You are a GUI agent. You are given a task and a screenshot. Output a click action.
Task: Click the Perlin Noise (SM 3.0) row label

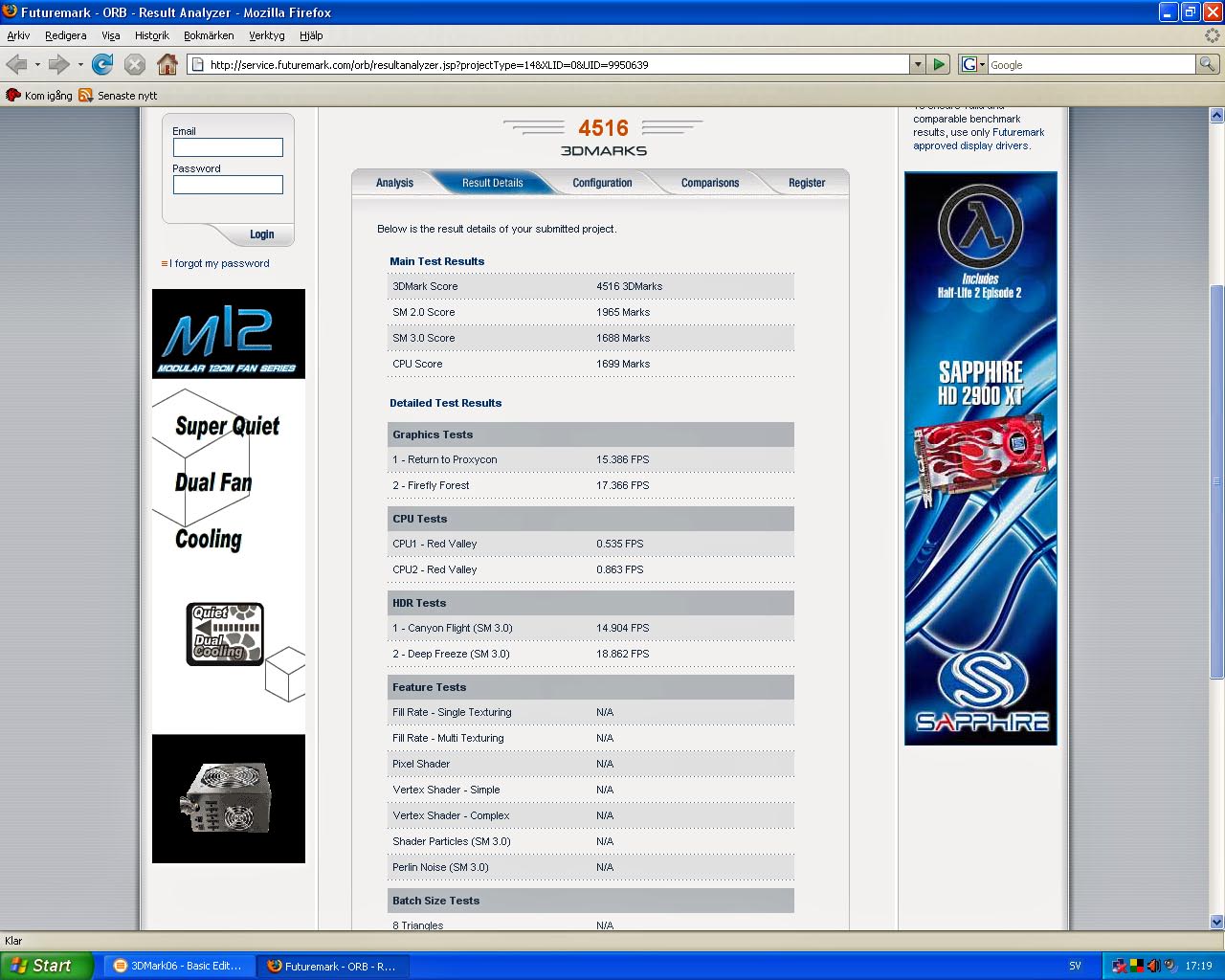440,867
